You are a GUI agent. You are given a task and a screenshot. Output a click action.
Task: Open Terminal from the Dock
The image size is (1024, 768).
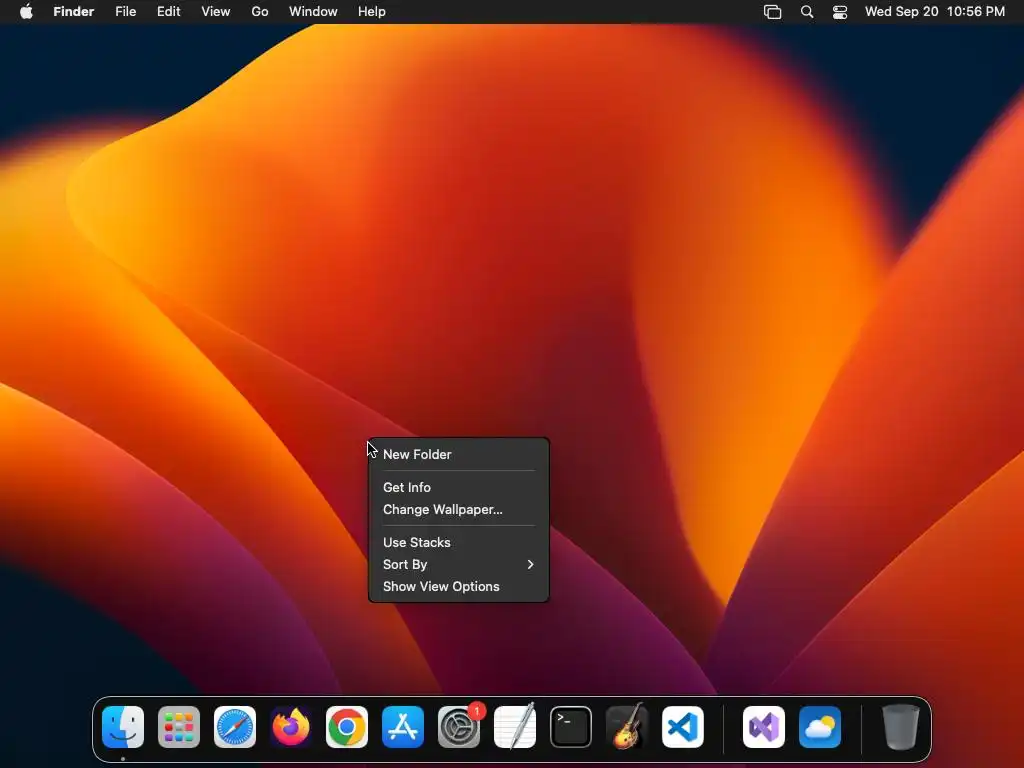(x=571, y=727)
